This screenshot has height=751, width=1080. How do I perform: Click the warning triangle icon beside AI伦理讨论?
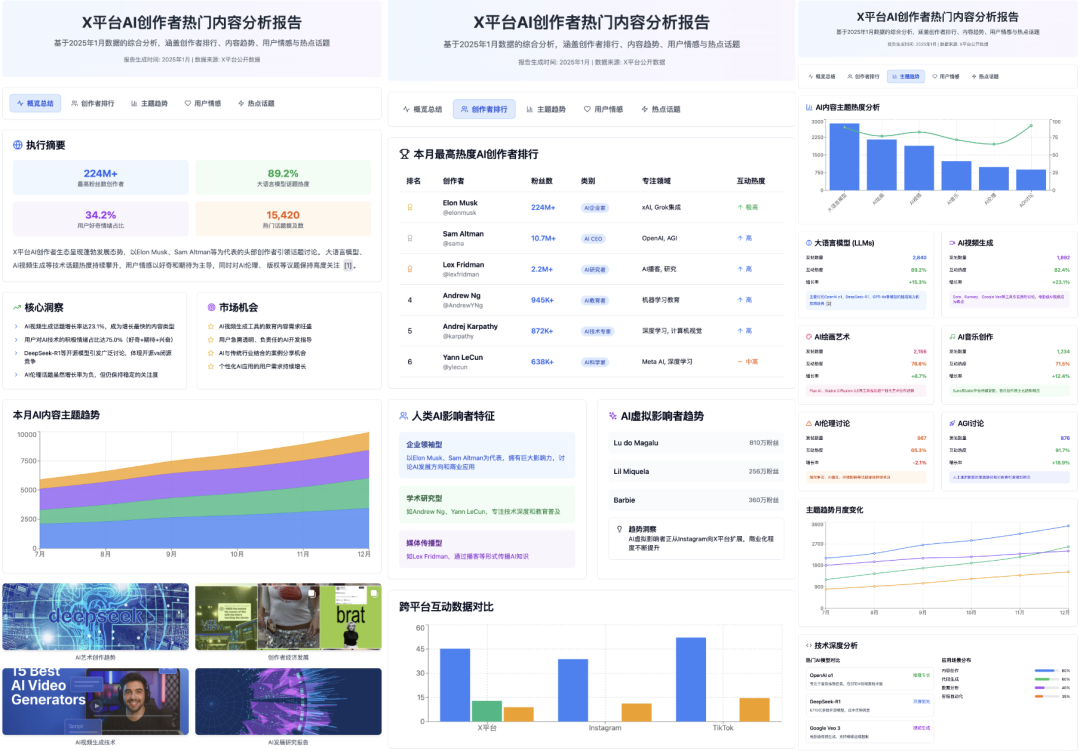[x=809, y=424]
